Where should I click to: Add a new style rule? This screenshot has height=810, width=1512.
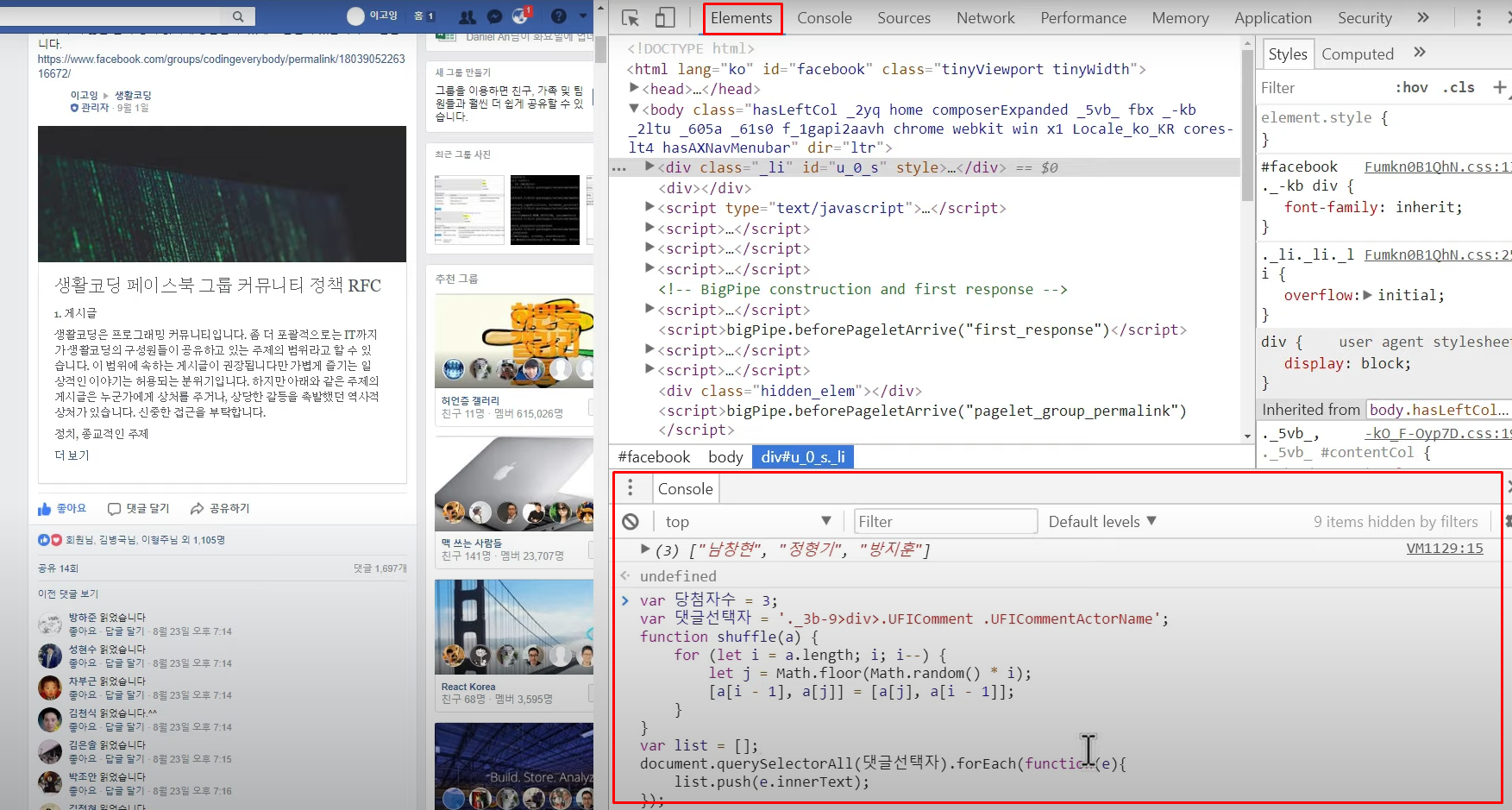1499,87
